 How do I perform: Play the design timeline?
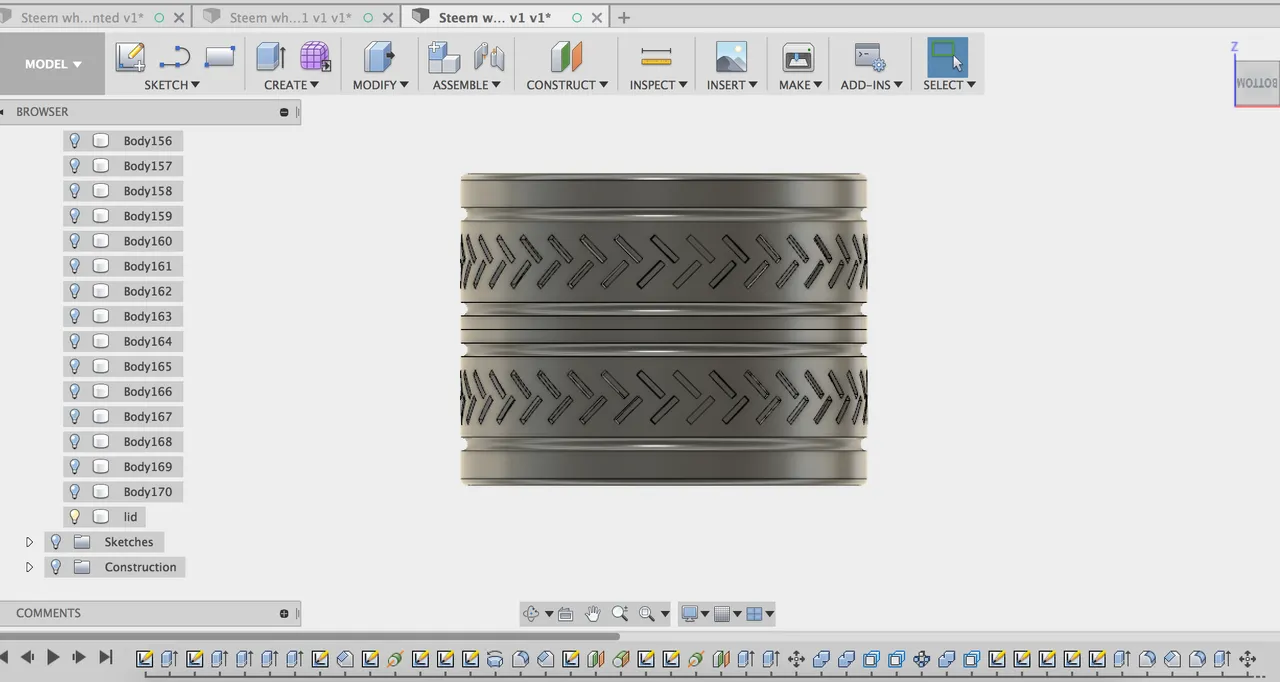pos(53,657)
